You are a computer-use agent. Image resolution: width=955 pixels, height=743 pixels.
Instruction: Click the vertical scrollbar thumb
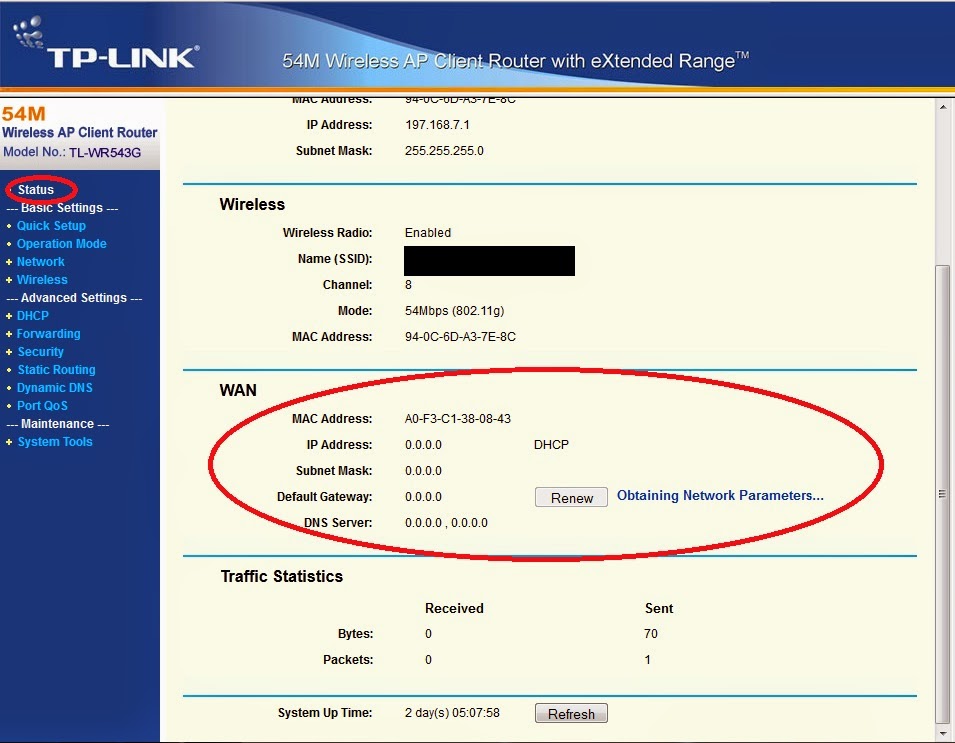(943, 493)
